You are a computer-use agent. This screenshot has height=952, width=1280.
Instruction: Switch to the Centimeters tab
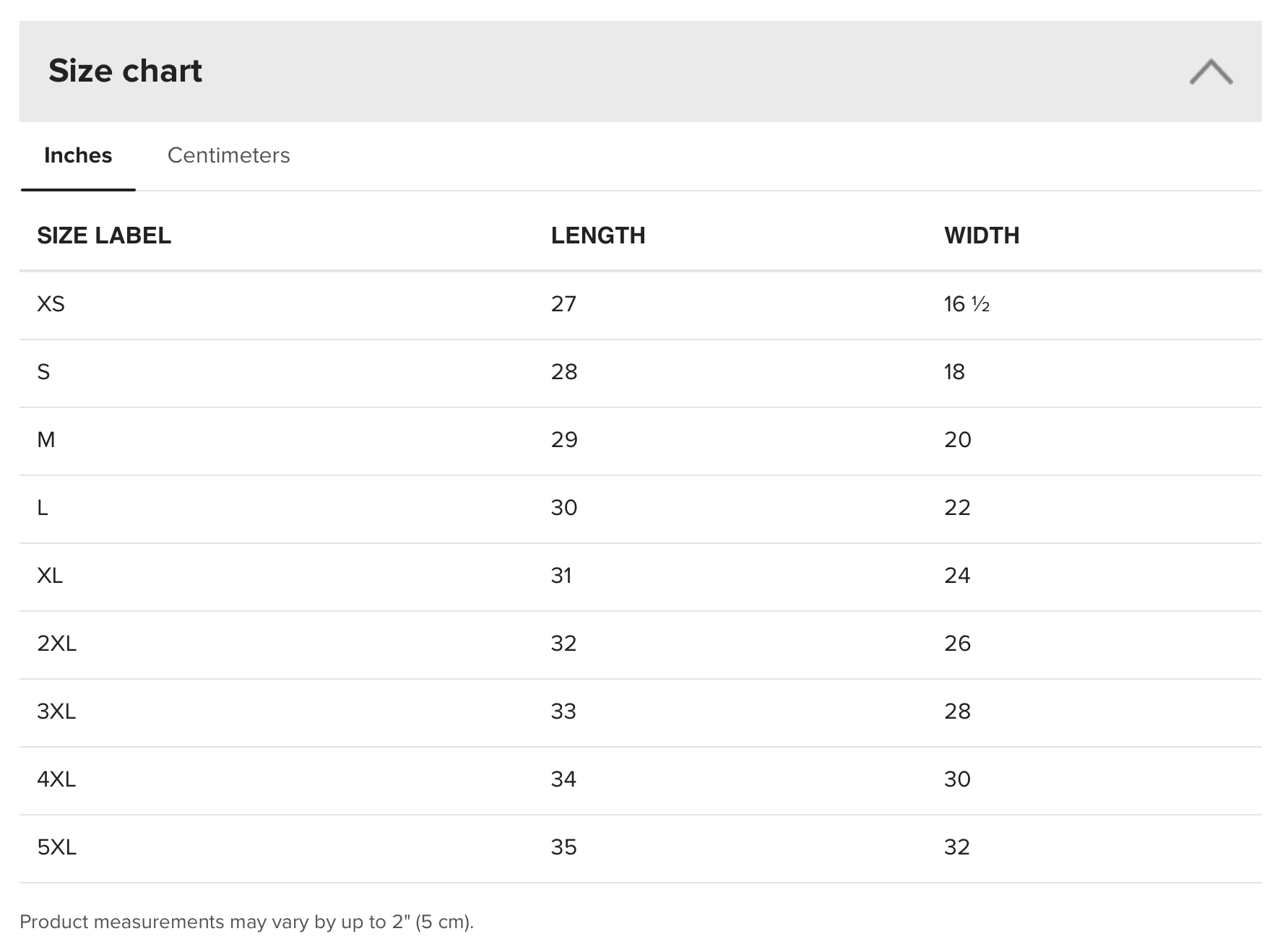[x=228, y=155]
